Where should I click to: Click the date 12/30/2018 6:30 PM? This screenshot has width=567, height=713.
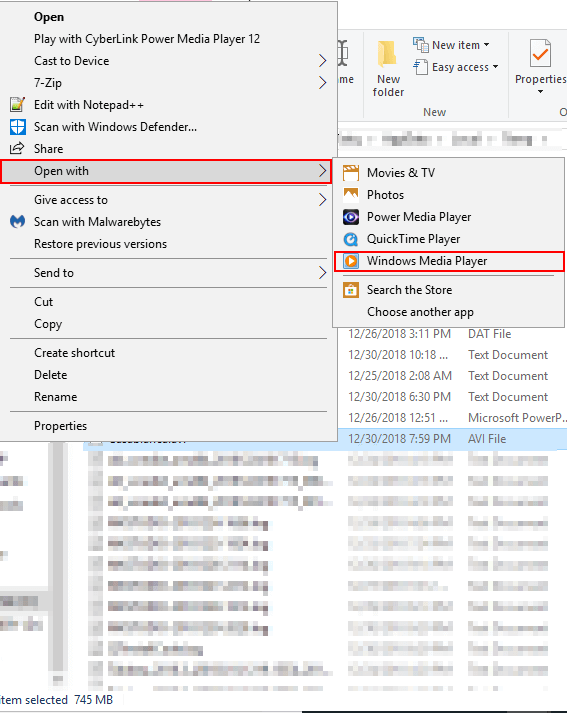(x=399, y=397)
